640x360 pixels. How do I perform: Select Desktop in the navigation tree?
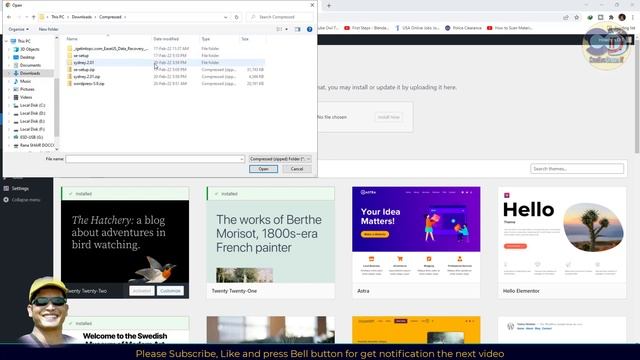[27, 58]
